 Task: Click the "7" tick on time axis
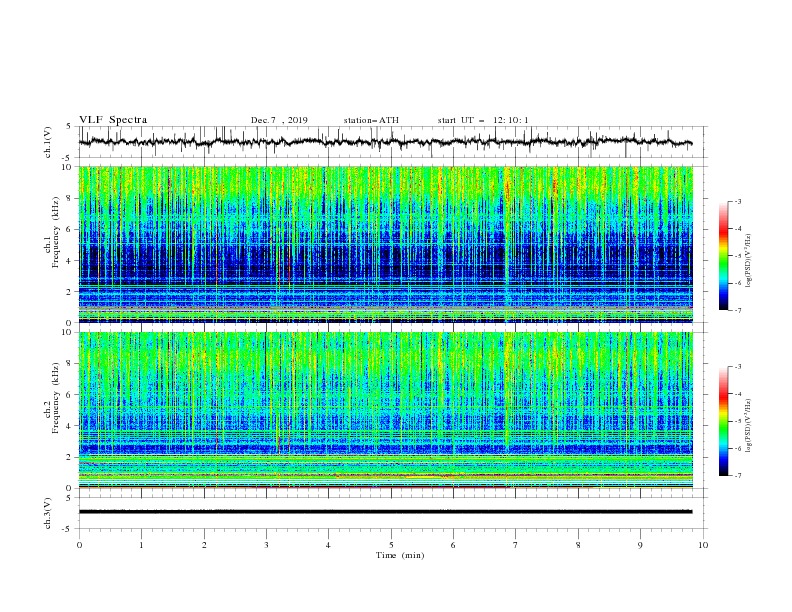point(516,545)
